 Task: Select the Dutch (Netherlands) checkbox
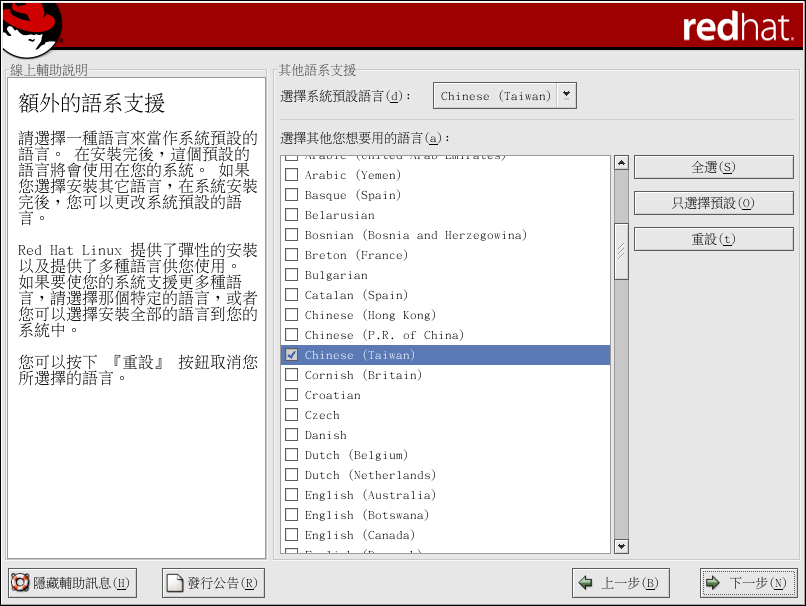point(291,475)
